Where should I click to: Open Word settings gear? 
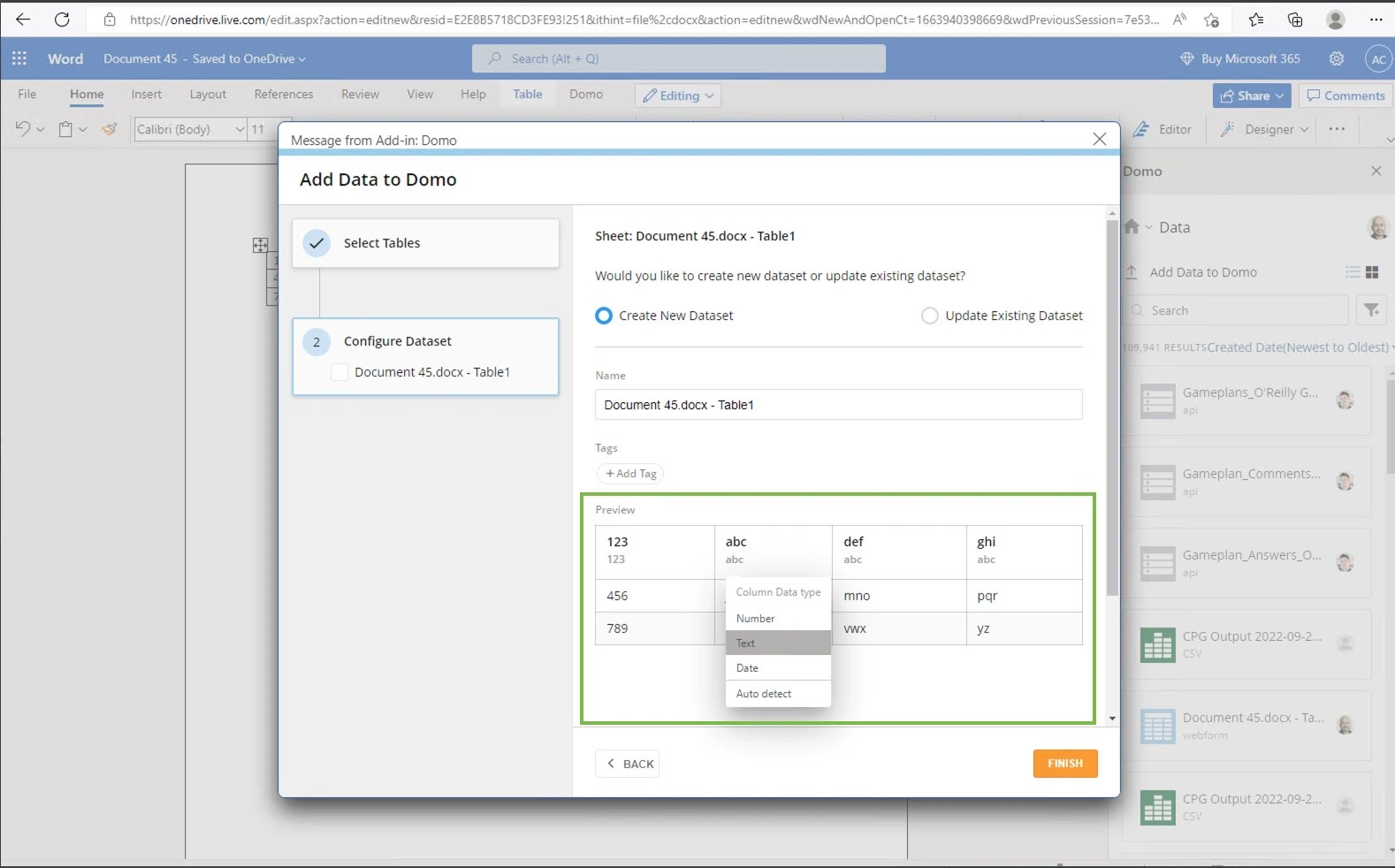(1337, 58)
